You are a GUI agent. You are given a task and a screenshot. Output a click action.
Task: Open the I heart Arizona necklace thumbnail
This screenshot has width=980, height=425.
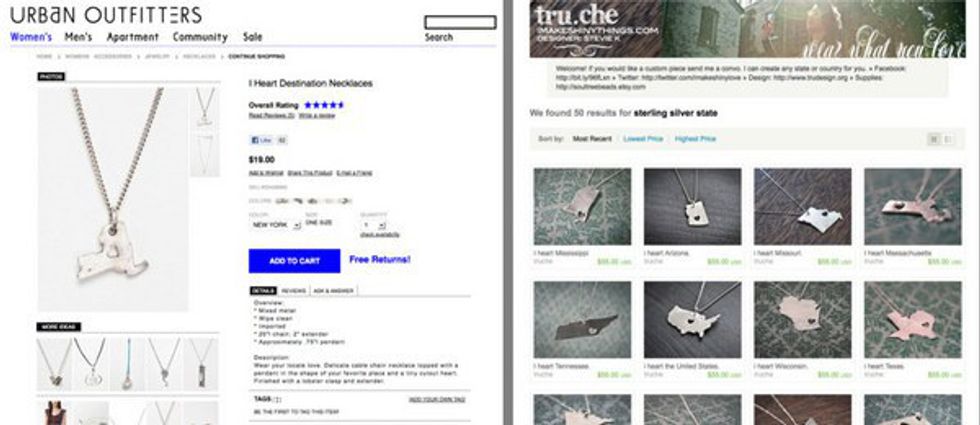point(692,206)
